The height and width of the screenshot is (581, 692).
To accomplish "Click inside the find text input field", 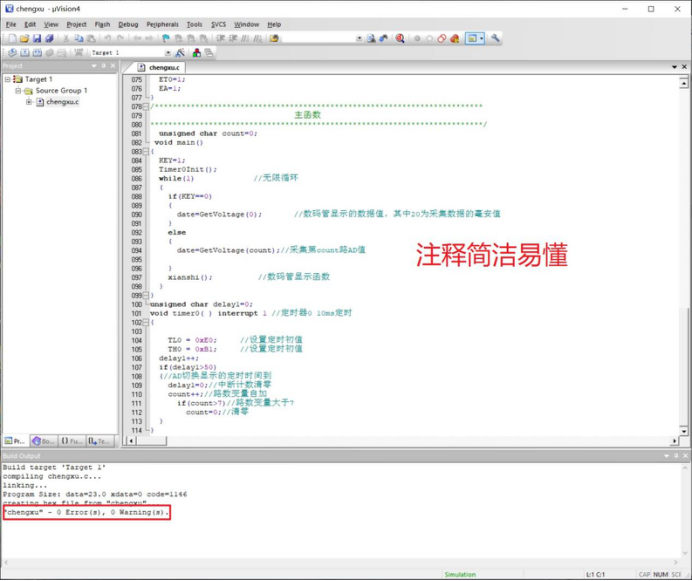I will click(x=319, y=38).
